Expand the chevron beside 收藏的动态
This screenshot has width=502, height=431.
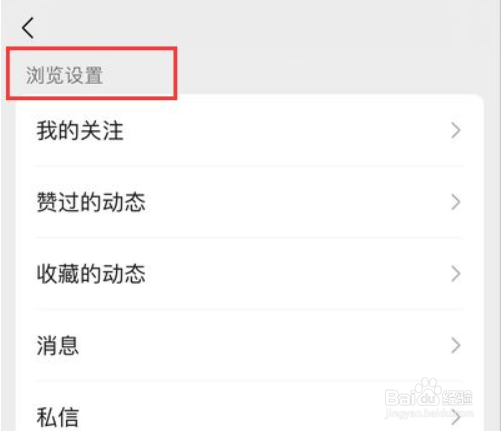click(456, 274)
